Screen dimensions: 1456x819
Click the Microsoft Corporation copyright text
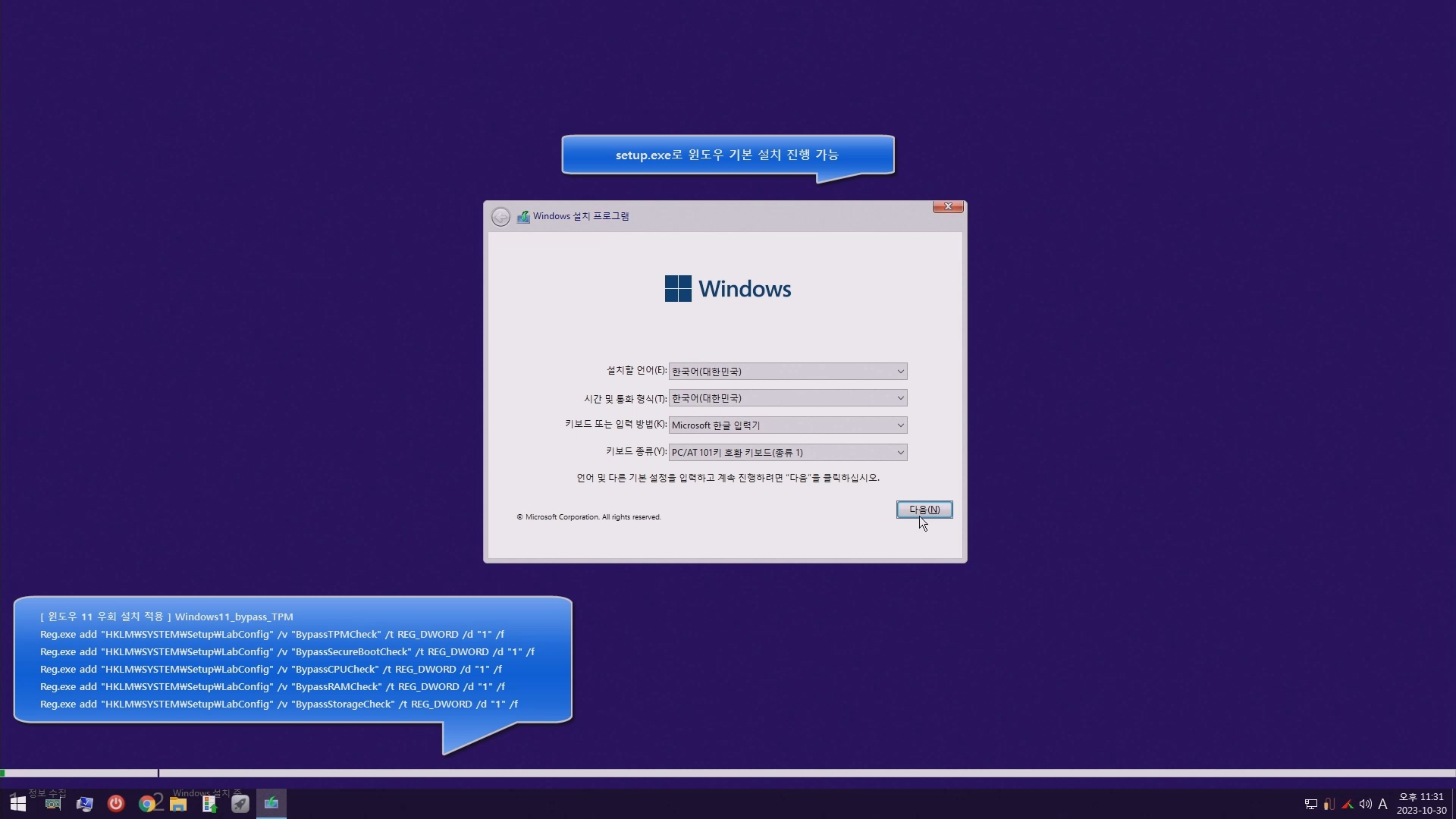click(x=589, y=517)
